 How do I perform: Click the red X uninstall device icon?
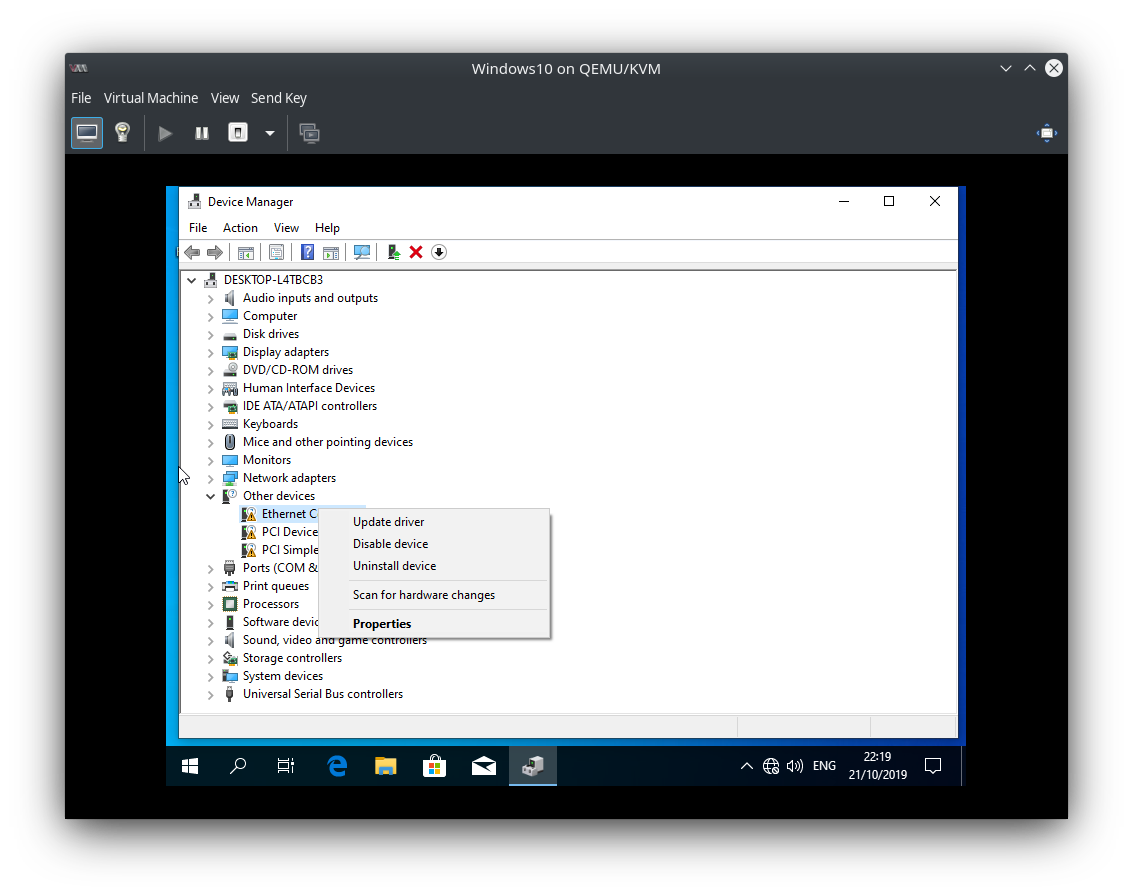click(x=416, y=252)
